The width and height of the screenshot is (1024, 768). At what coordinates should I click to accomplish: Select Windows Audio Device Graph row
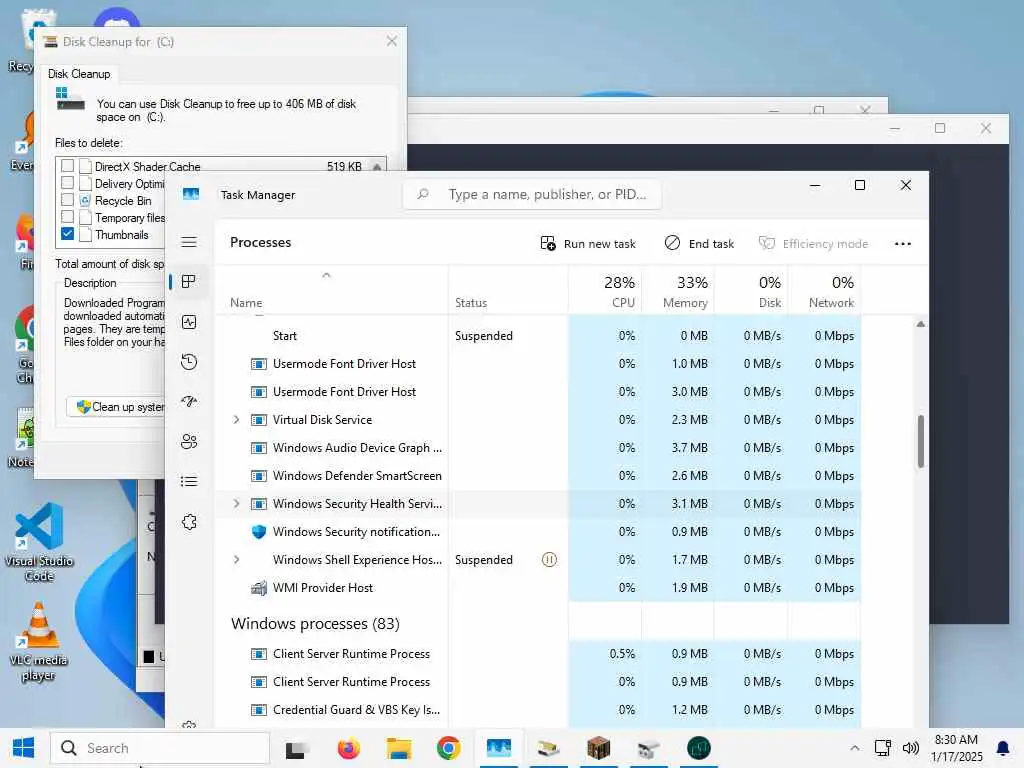538,448
